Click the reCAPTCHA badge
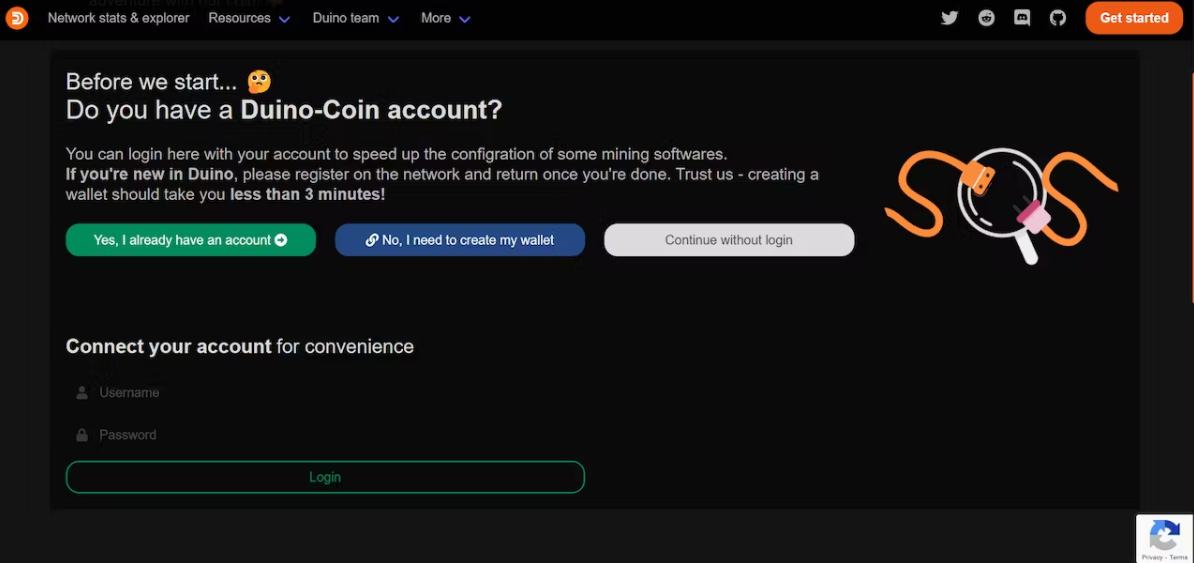Image resolution: width=1194 pixels, height=563 pixels. click(x=1164, y=538)
